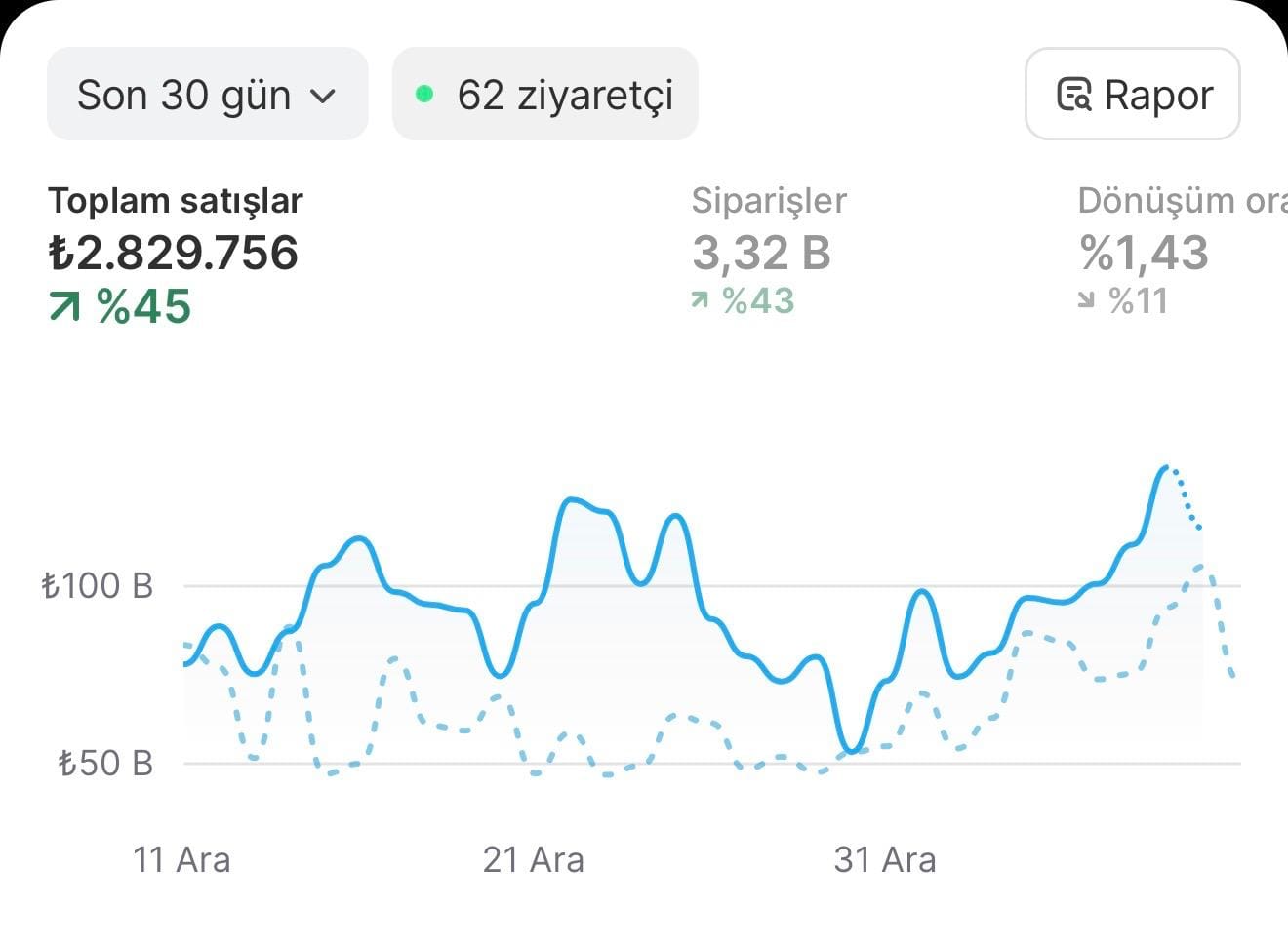The height and width of the screenshot is (948, 1288).
Task: Switch to the Siparişler metric
Action: coord(769,201)
